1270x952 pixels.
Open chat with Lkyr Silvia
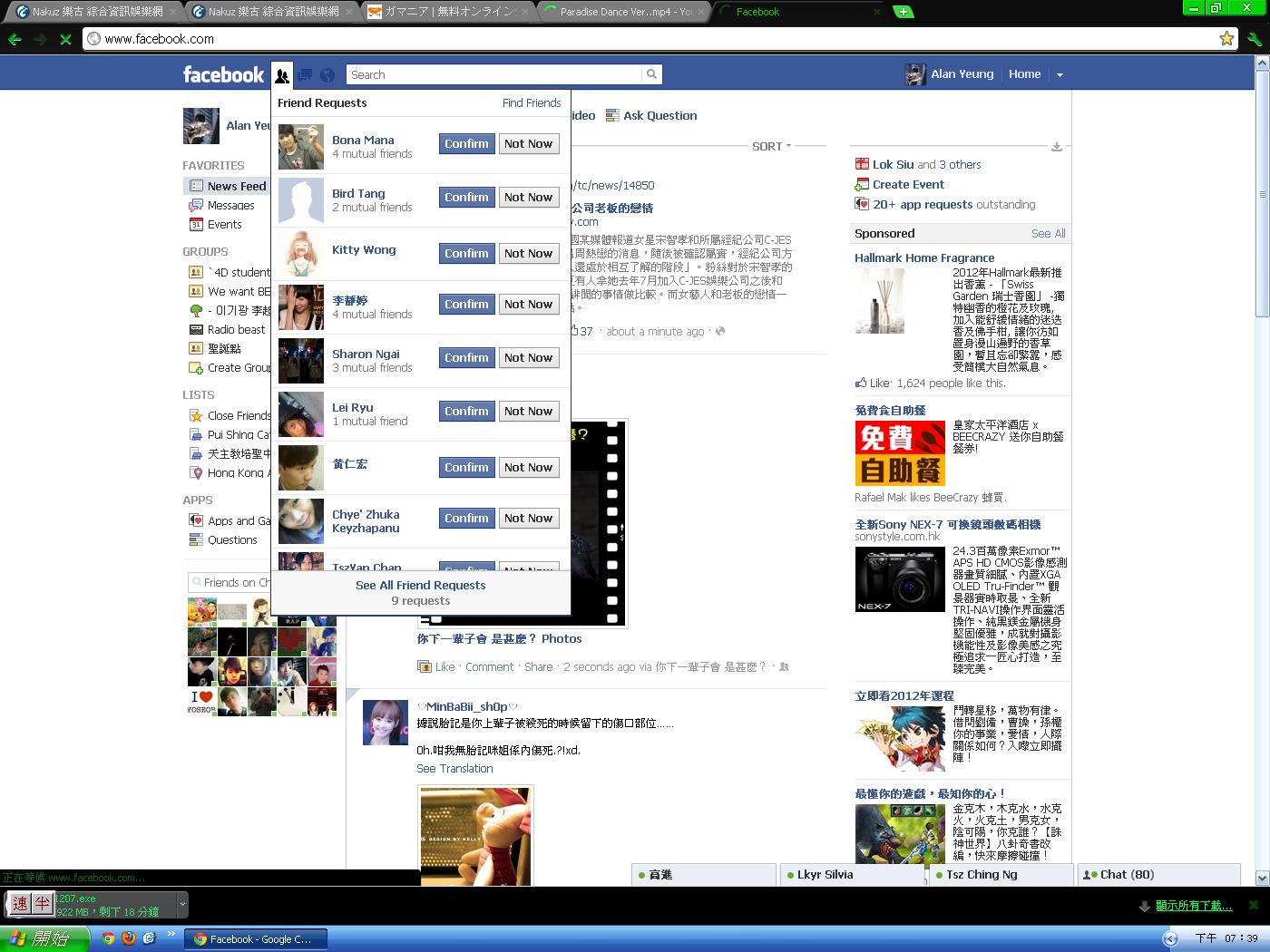click(x=852, y=875)
